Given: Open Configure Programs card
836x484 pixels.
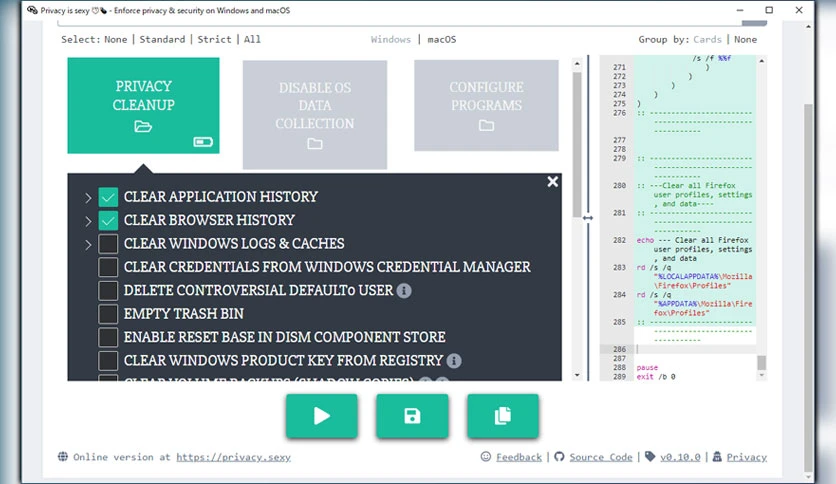Looking at the screenshot, I should click(x=486, y=106).
